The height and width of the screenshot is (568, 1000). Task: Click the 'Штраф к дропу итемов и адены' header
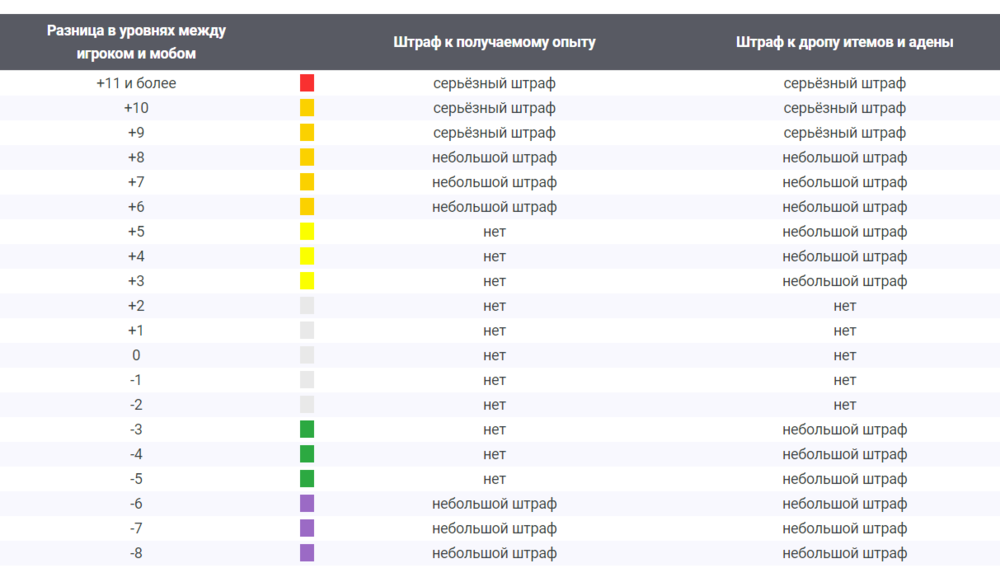844,42
